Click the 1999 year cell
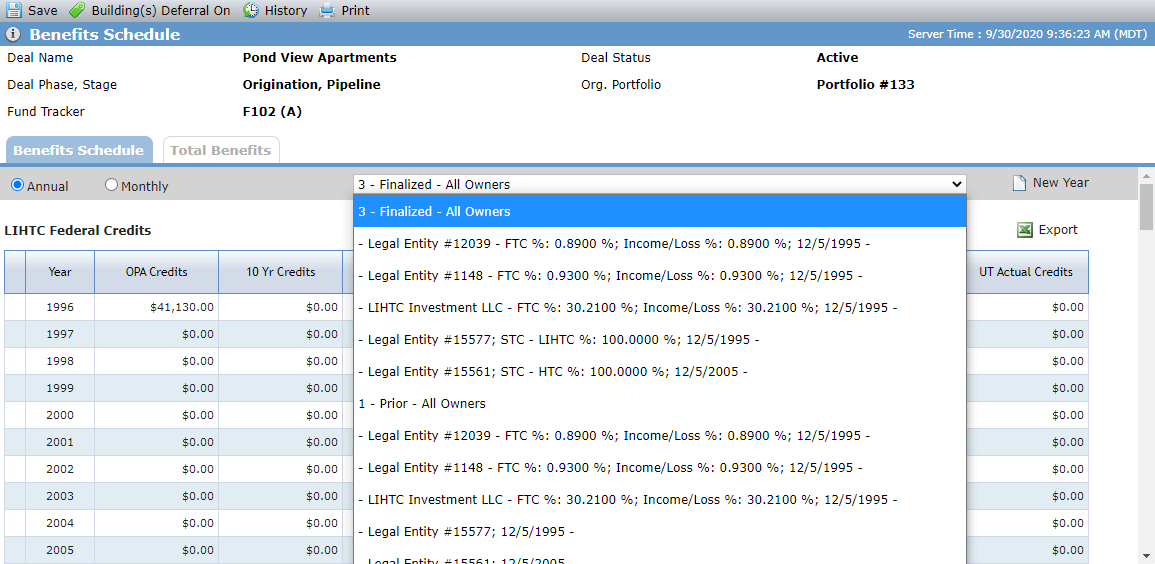This screenshot has width=1155, height=564. pyautogui.click(x=60, y=388)
